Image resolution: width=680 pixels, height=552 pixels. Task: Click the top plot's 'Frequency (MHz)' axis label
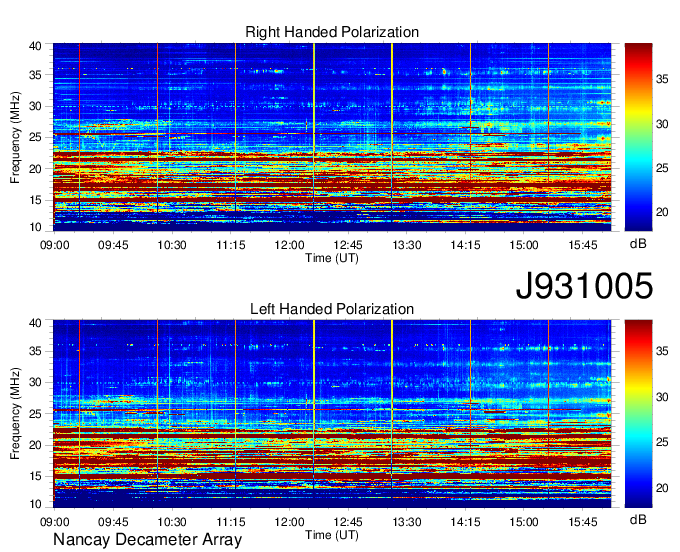(x=15, y=137)
